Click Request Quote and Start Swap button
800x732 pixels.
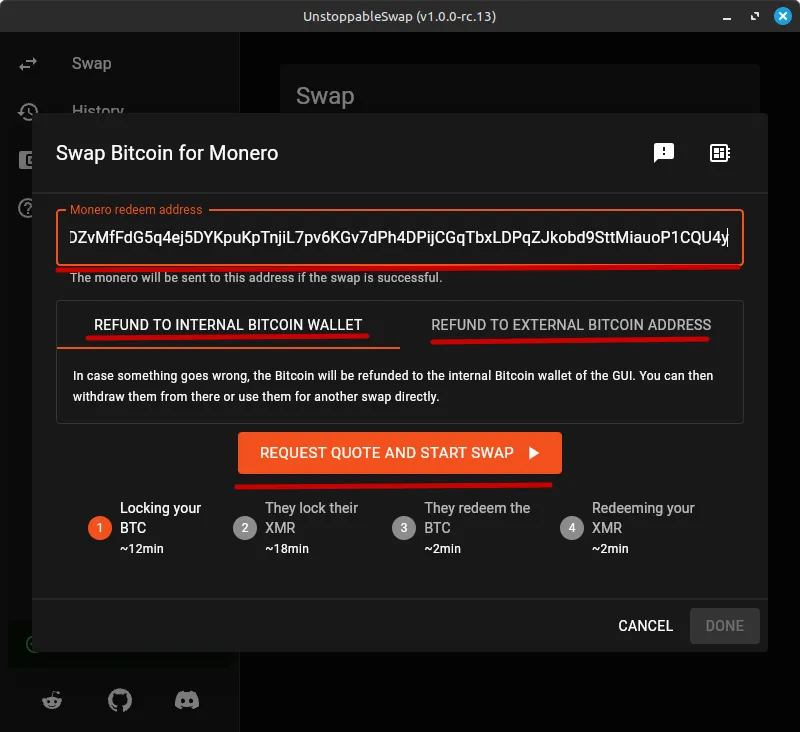[x=399, y=453]
